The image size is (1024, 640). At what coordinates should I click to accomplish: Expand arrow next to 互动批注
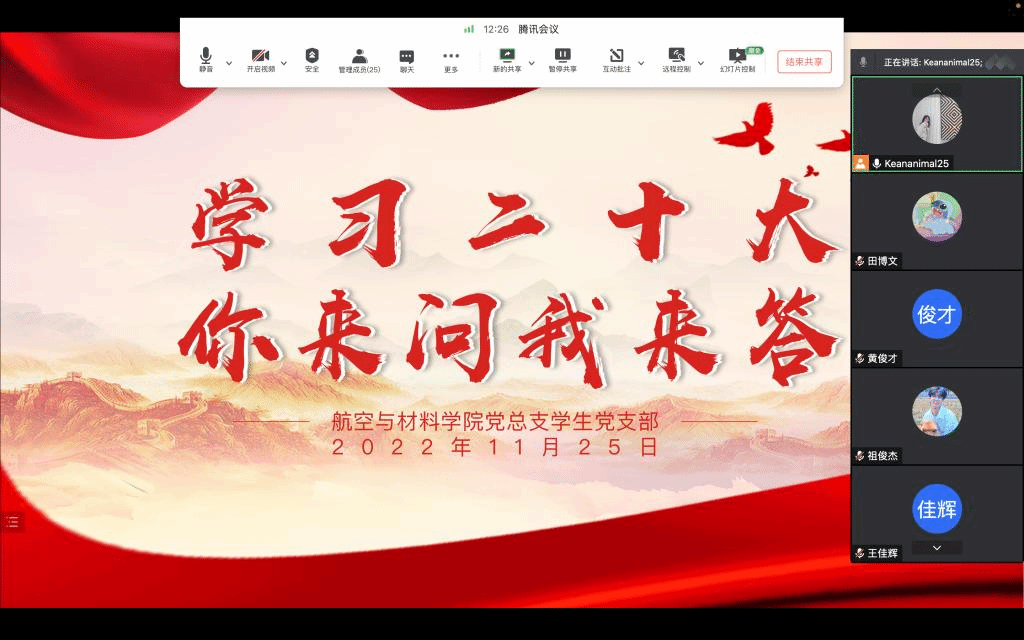[641, 63]
